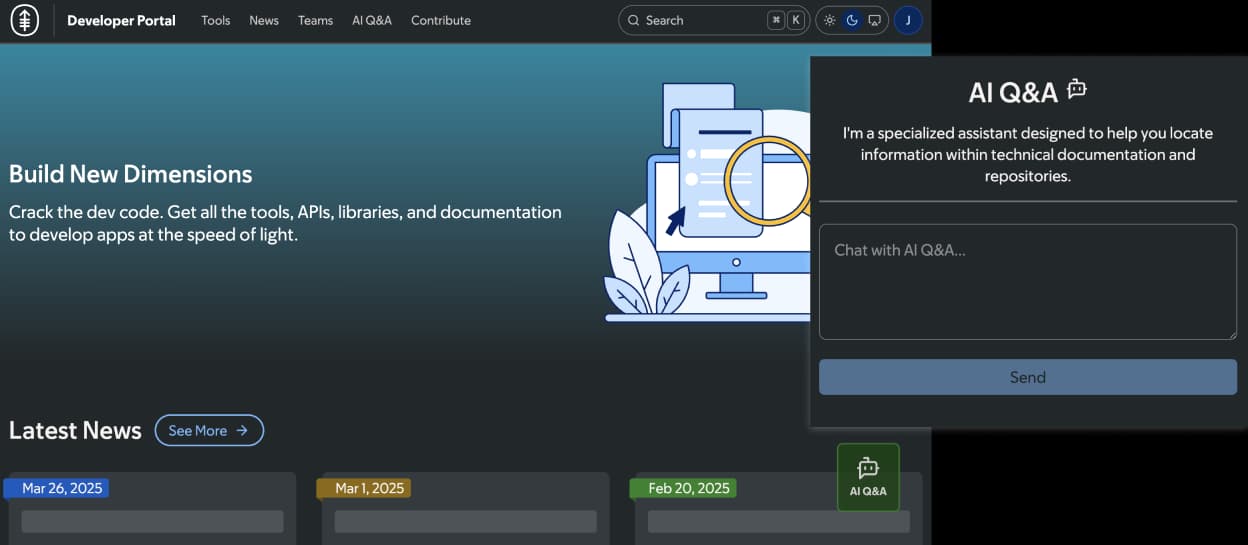1248x545 pixels.
Task: Click the Build New Dimensions heading
Action: click(130, 174)
